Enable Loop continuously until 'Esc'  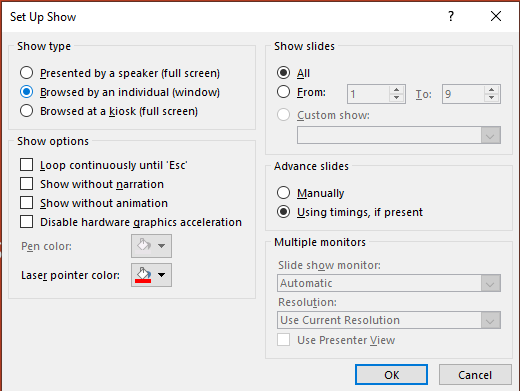(26, 165)
